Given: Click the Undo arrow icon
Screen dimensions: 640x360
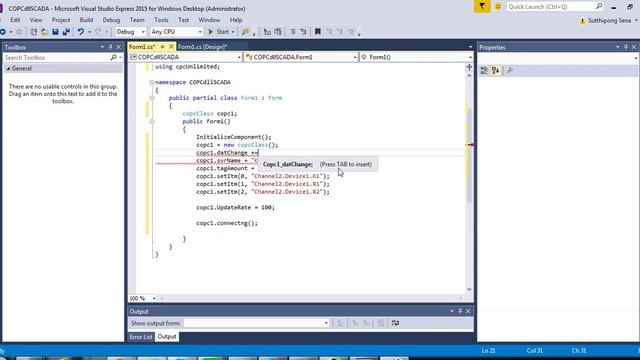Looking at the screenshot, I should [x=80, y=31].
